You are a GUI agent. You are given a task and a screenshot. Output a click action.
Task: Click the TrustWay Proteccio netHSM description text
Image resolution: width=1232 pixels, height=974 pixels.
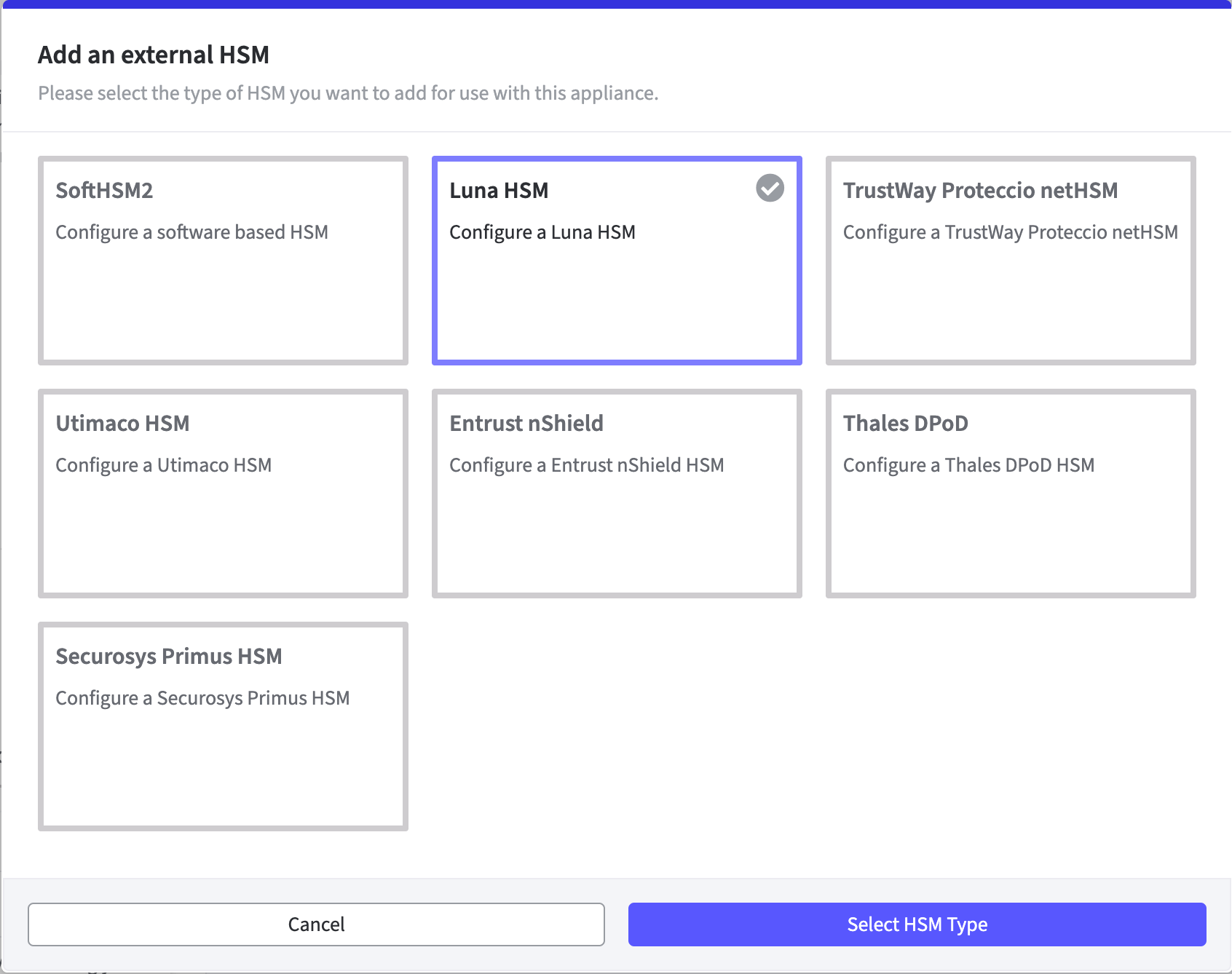1010,232
